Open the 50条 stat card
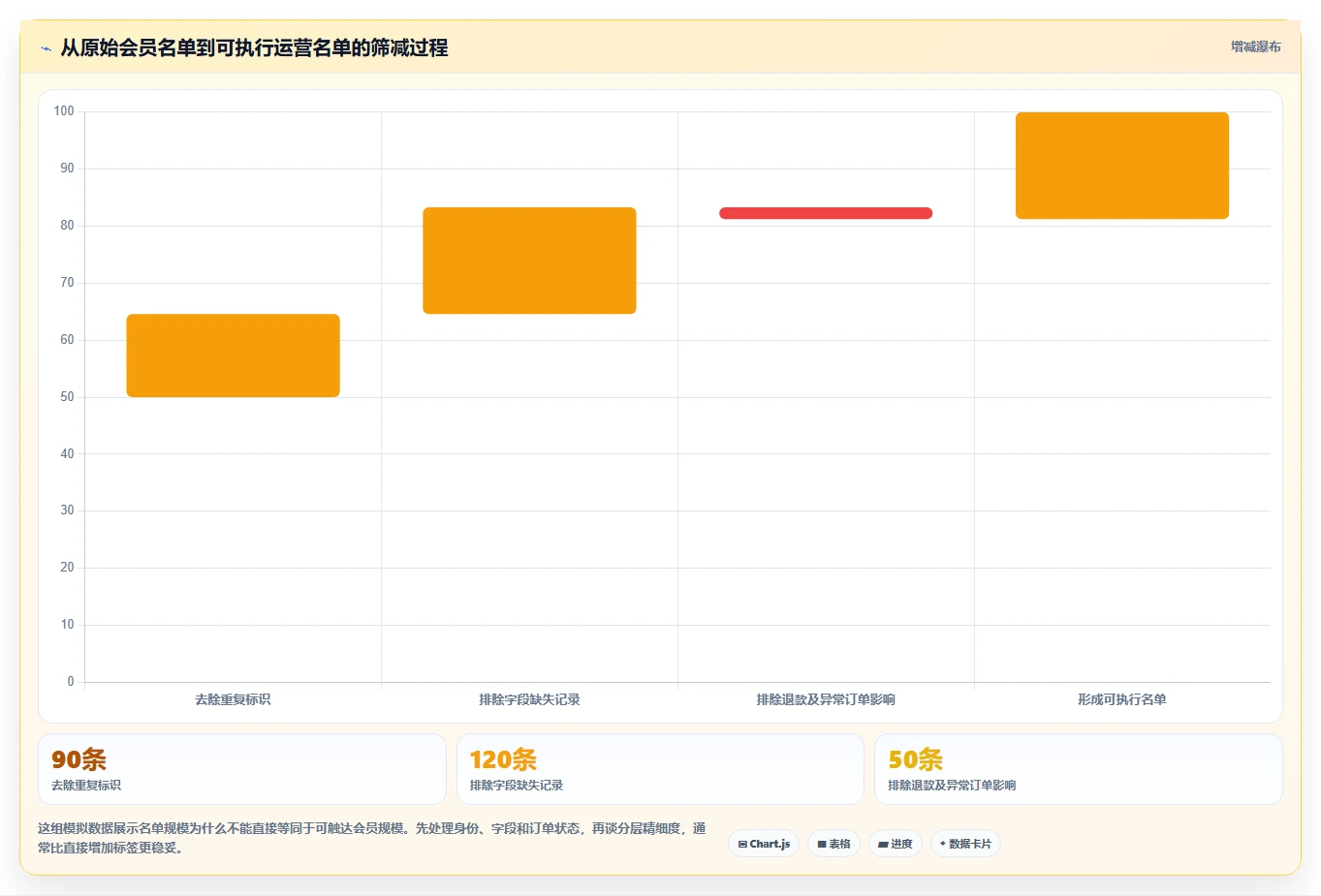 click(x=1078, y=769)
